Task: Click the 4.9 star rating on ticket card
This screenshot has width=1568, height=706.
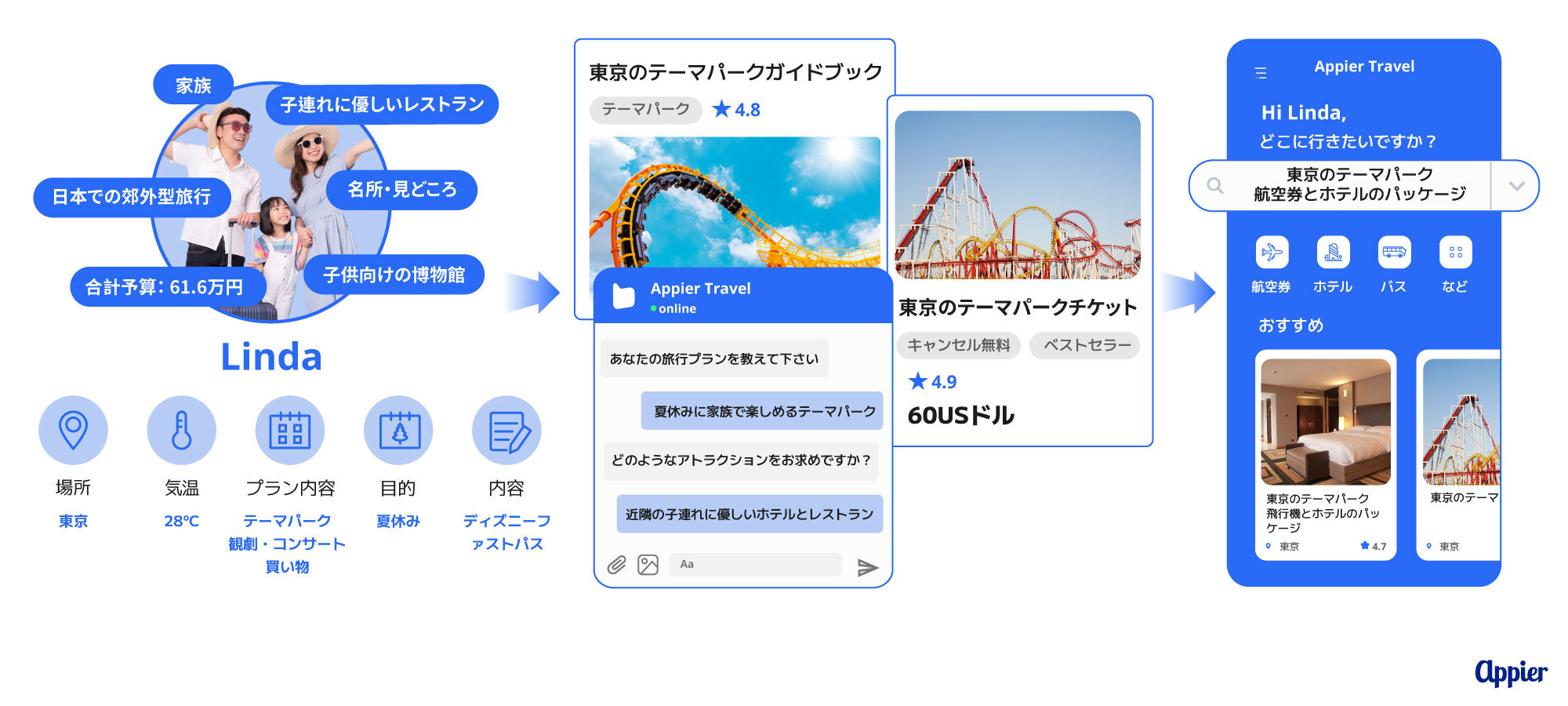Action: click(932, 382)
